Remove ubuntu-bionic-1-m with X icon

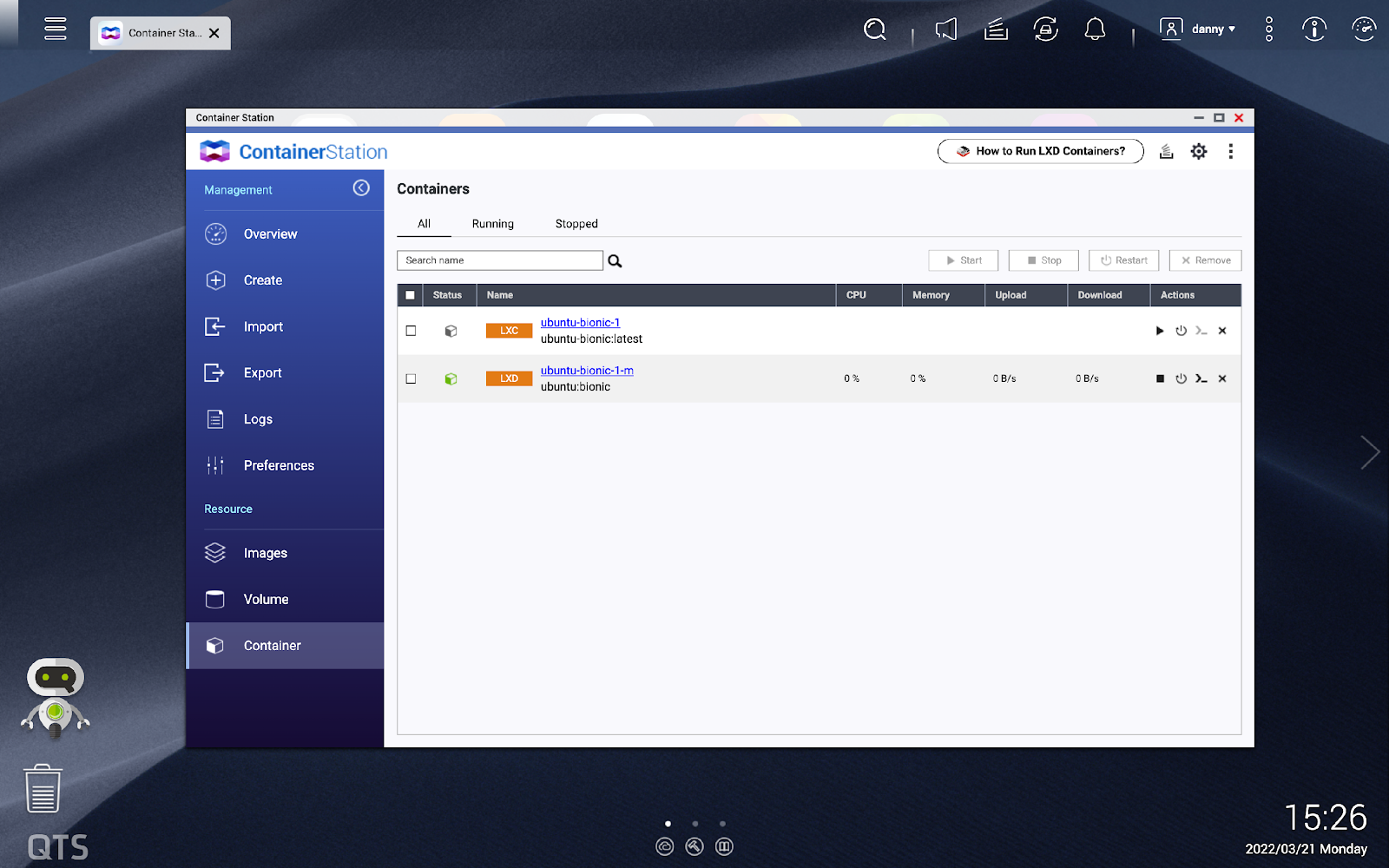click(x=1222, y=378)
